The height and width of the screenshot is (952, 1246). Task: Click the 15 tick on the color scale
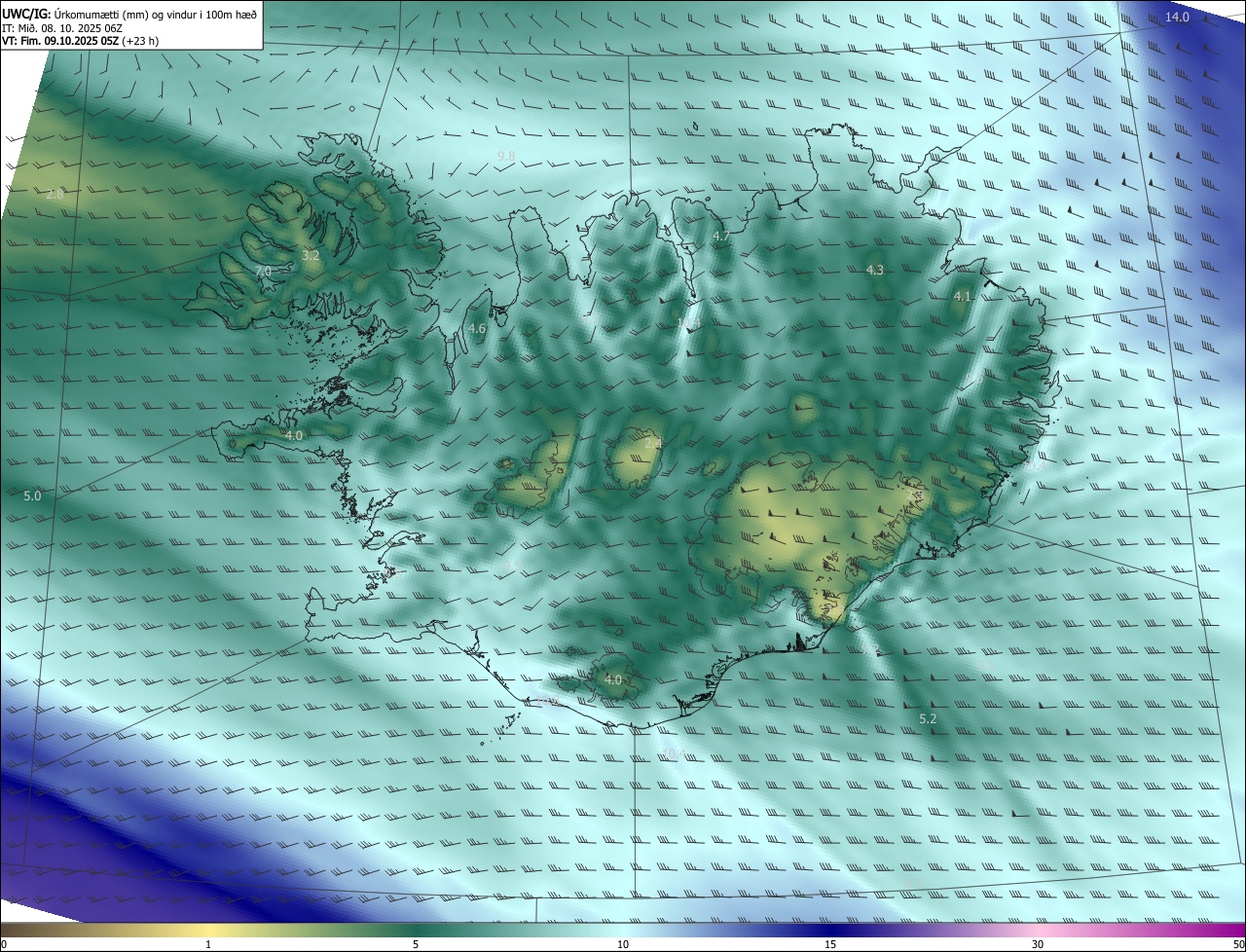830,944
